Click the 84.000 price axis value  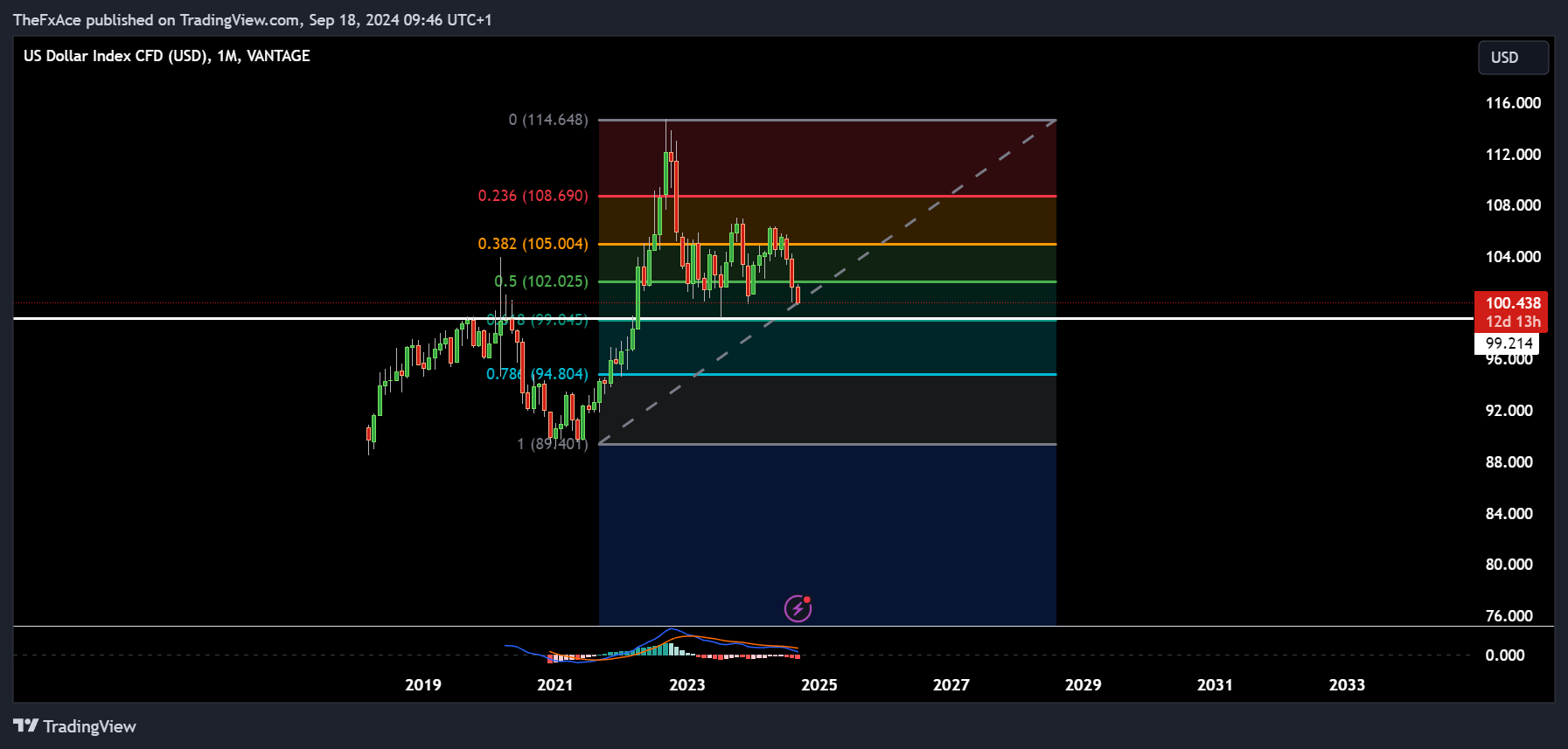1509,514
